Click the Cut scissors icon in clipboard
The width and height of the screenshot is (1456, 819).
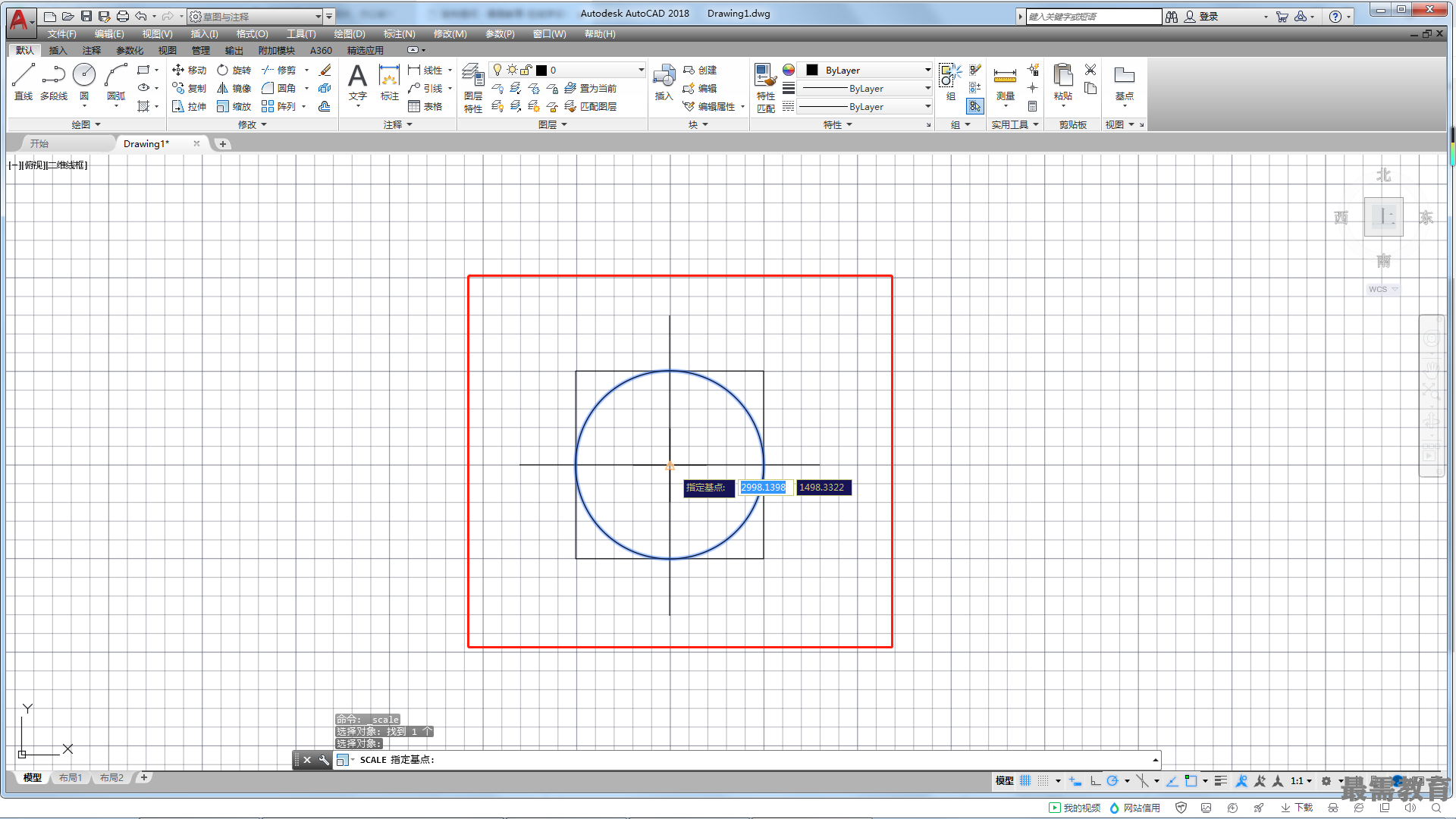pos(1090,70)
